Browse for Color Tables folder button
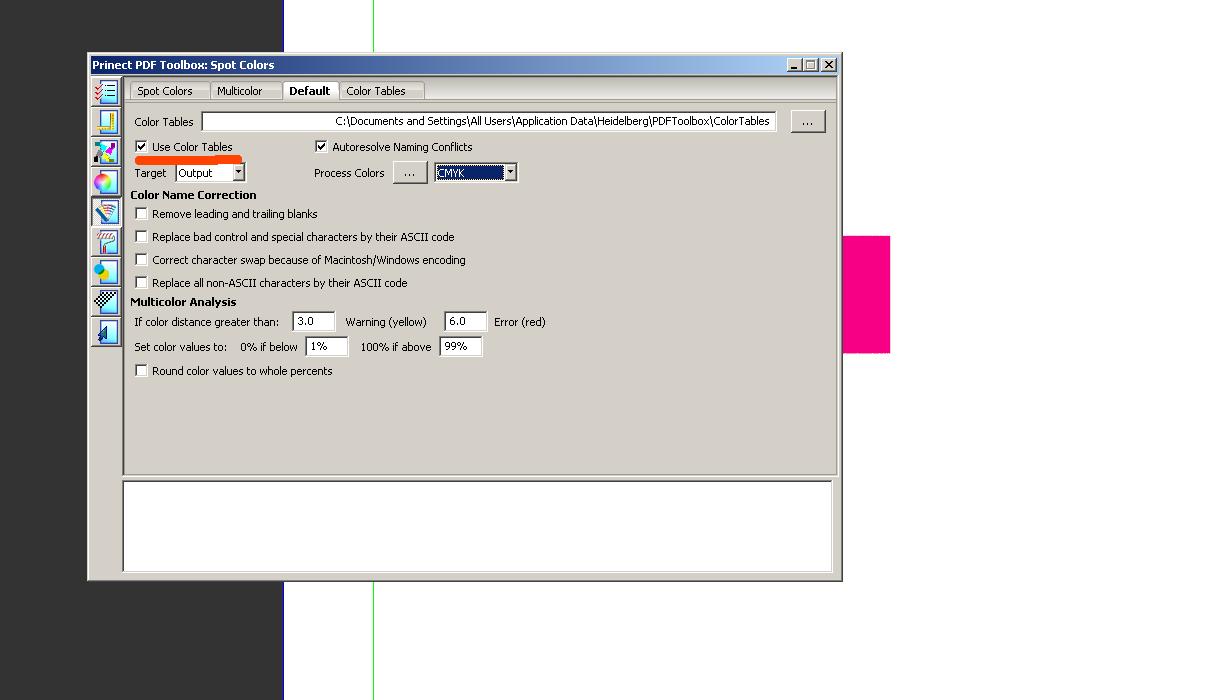 tap(807, 121)
